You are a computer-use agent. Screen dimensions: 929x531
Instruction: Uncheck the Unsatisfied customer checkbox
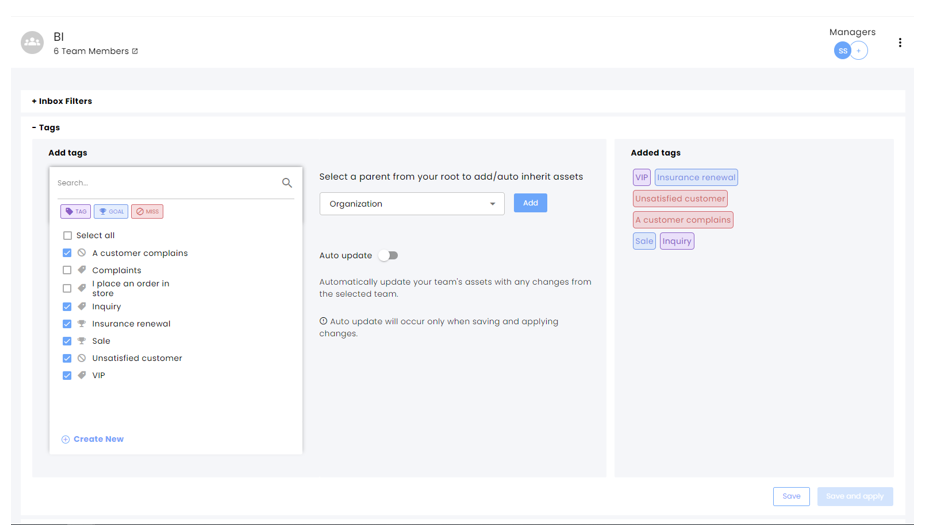tap(67, 358)
